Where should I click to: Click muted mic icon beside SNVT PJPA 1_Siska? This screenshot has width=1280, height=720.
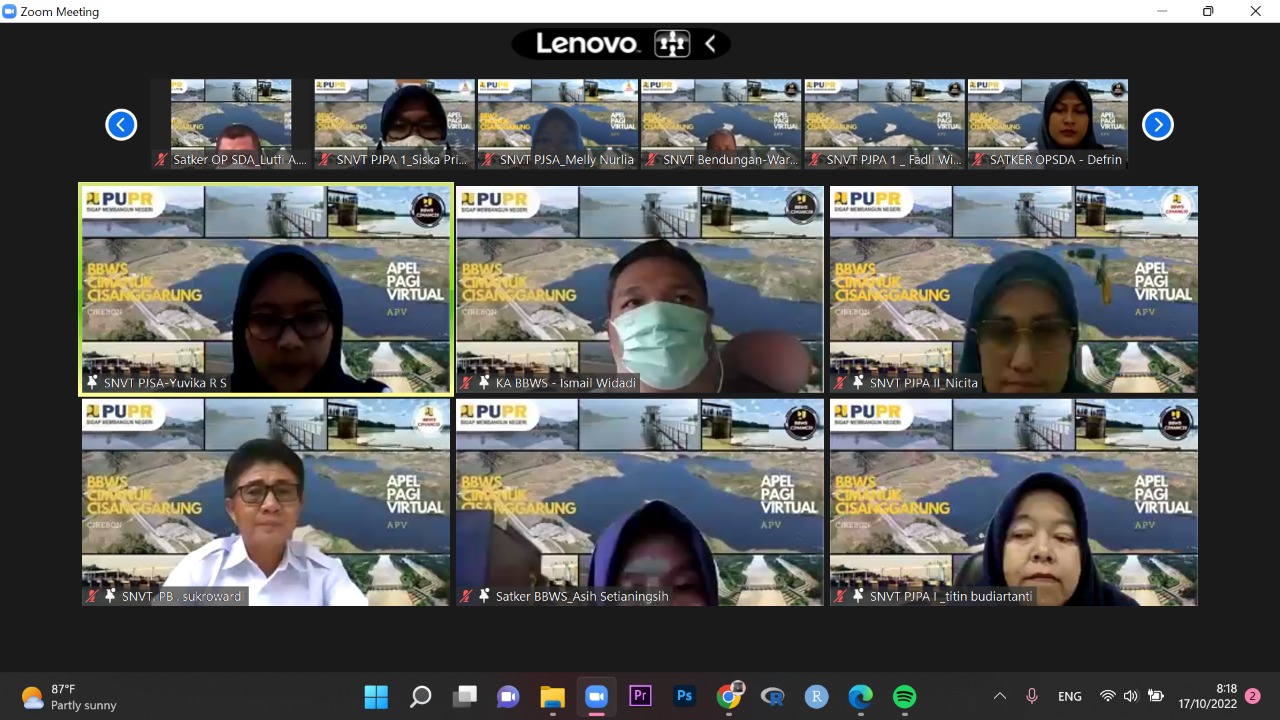coord(324,160)
